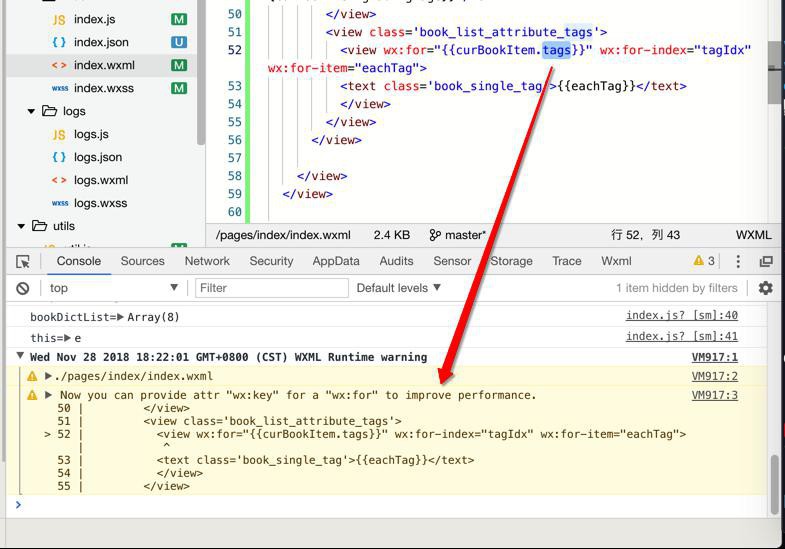Click the M git badge on index.wxss
Screen dimensions: 785x549
point(179,88)
